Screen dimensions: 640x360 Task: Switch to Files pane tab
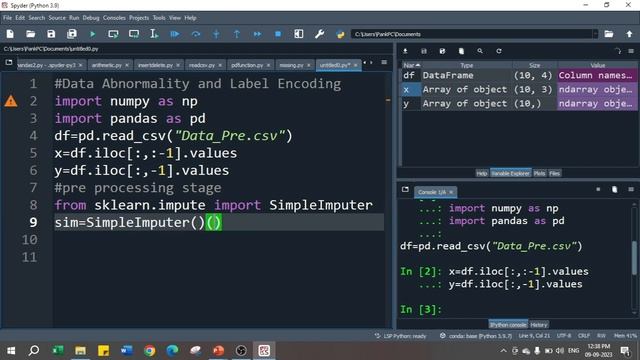(554, 173)
